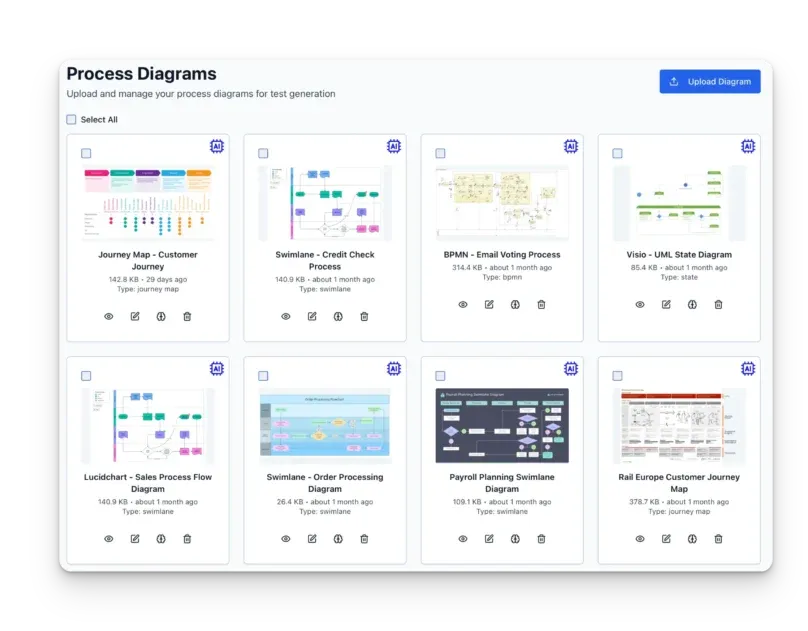Click AI chip icon on Credit Check card
This screenshot has width=808, height=631.
click(x=394, y=146)
